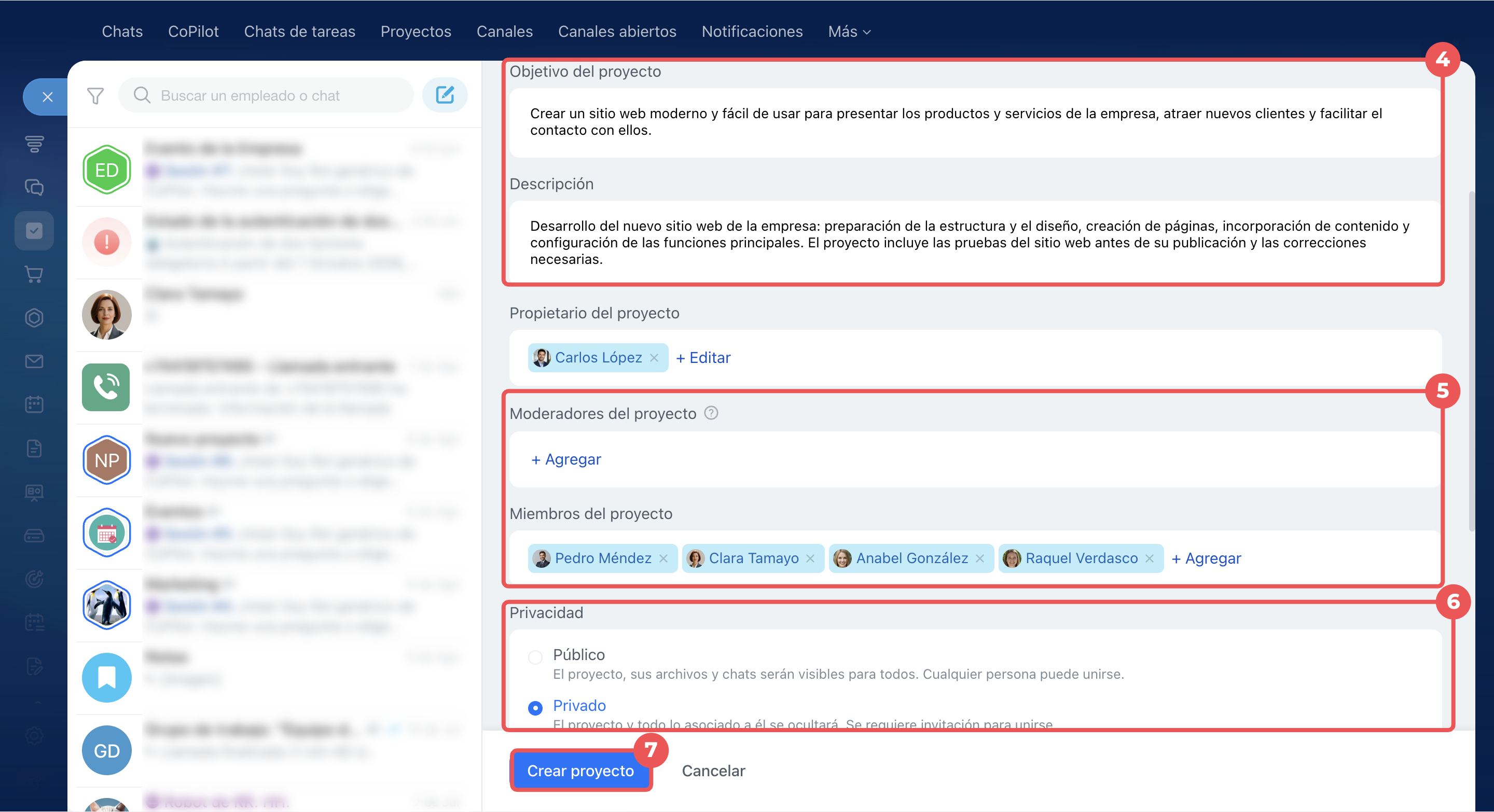Open the blue GD avatar chat
The width and height of the screenshot is (1494, 812).
pos(107,751)
